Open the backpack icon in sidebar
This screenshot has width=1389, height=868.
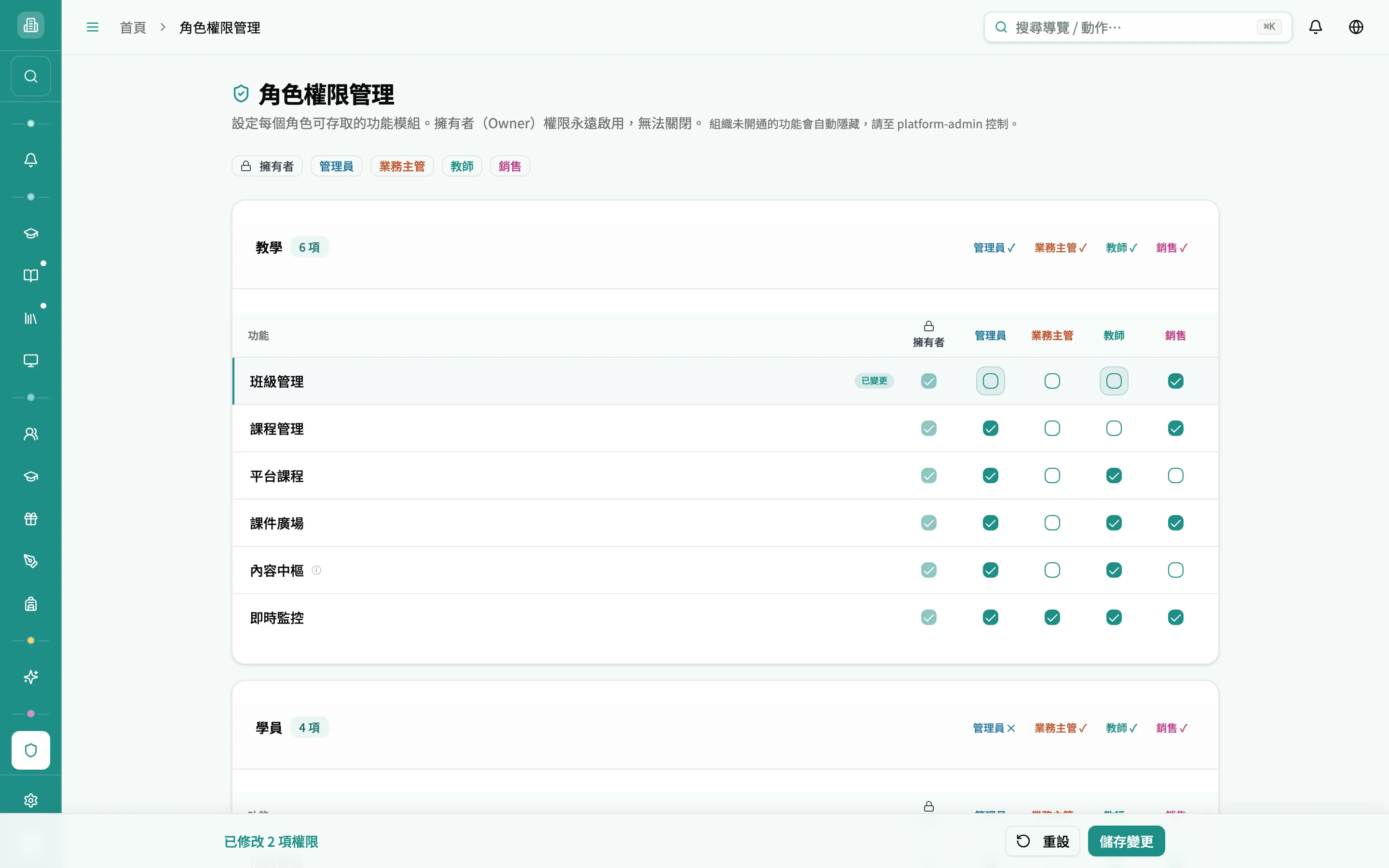(30, 604)
